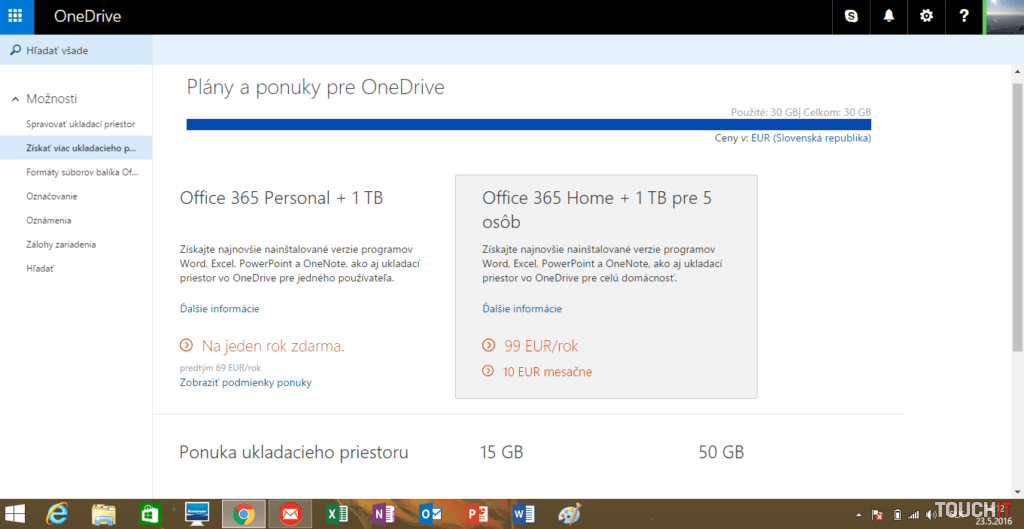The height and width of the screenshot is (529, 1024).
Task: Click Ďalšie informácie under Office 365 Personal
Action: pos(219,308)
